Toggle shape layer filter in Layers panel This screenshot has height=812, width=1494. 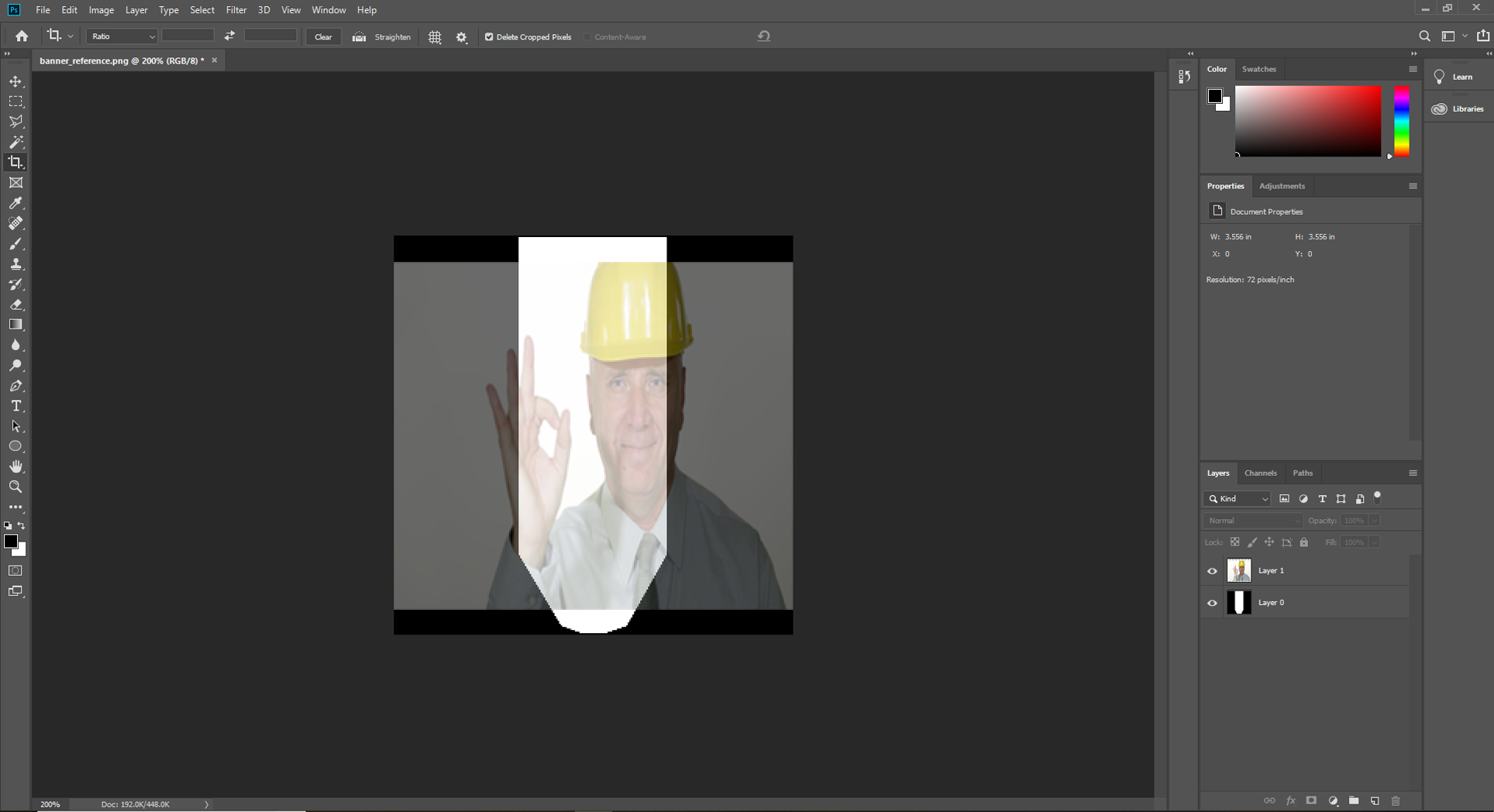click(1341, 499)
